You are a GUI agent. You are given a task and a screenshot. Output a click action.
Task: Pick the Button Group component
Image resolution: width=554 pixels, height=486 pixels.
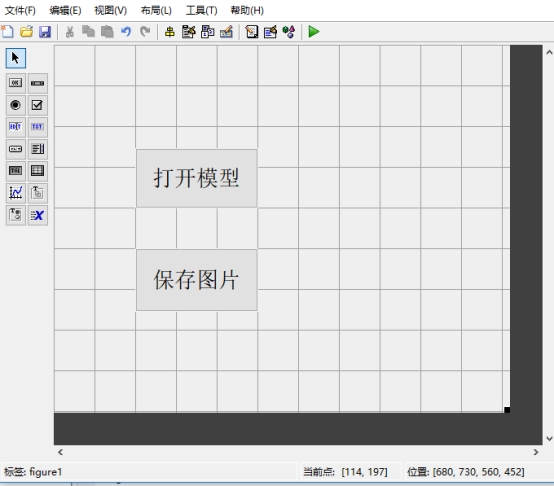[x=16, y=215]
